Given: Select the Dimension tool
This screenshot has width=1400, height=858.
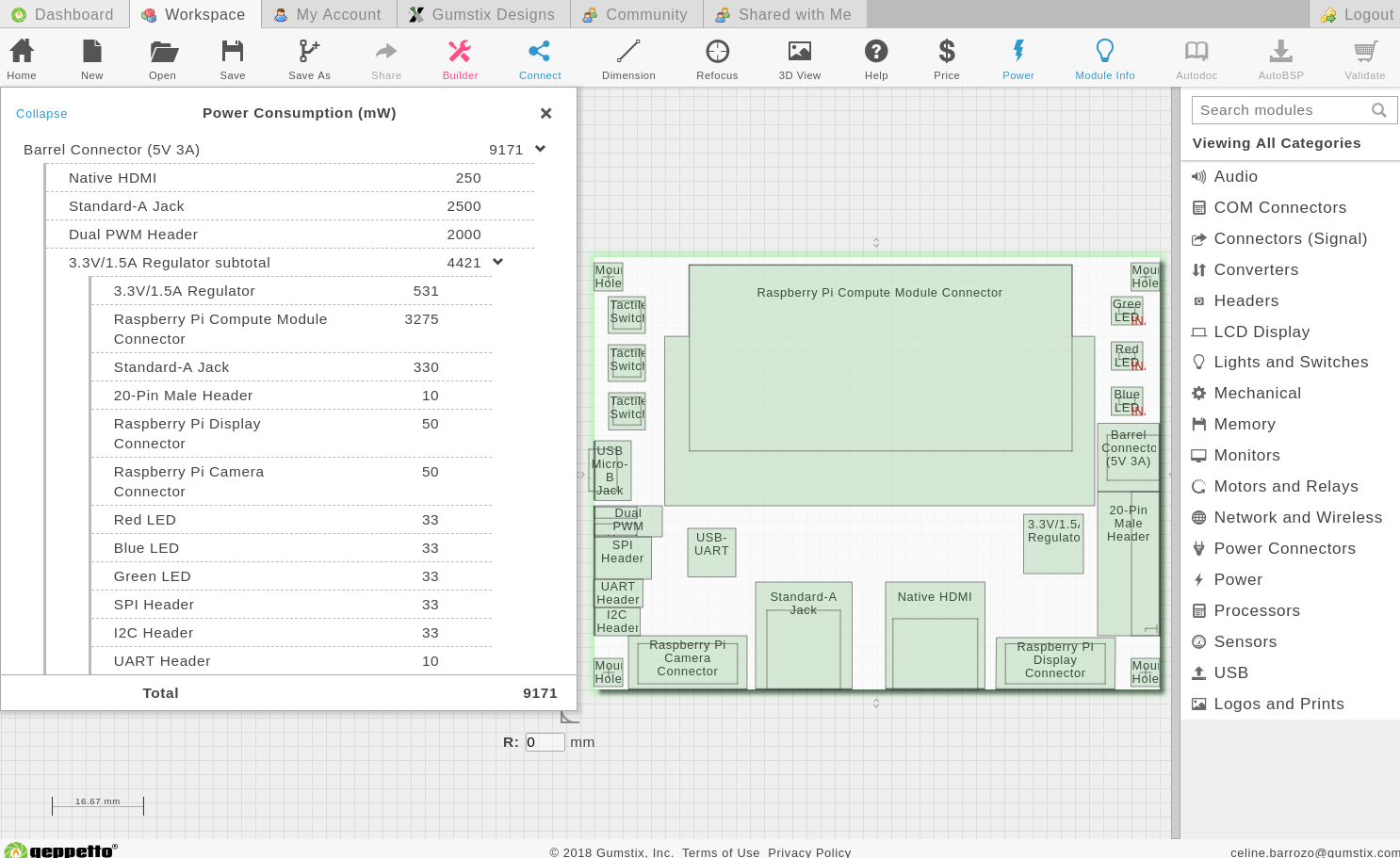Looking at the screenshot, I should [x=628, y=59].
